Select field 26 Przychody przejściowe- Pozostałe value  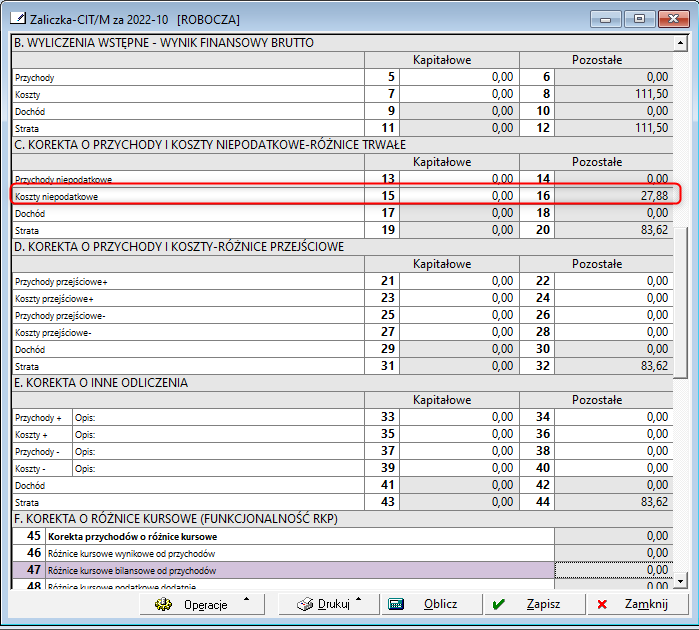[613, 315]
